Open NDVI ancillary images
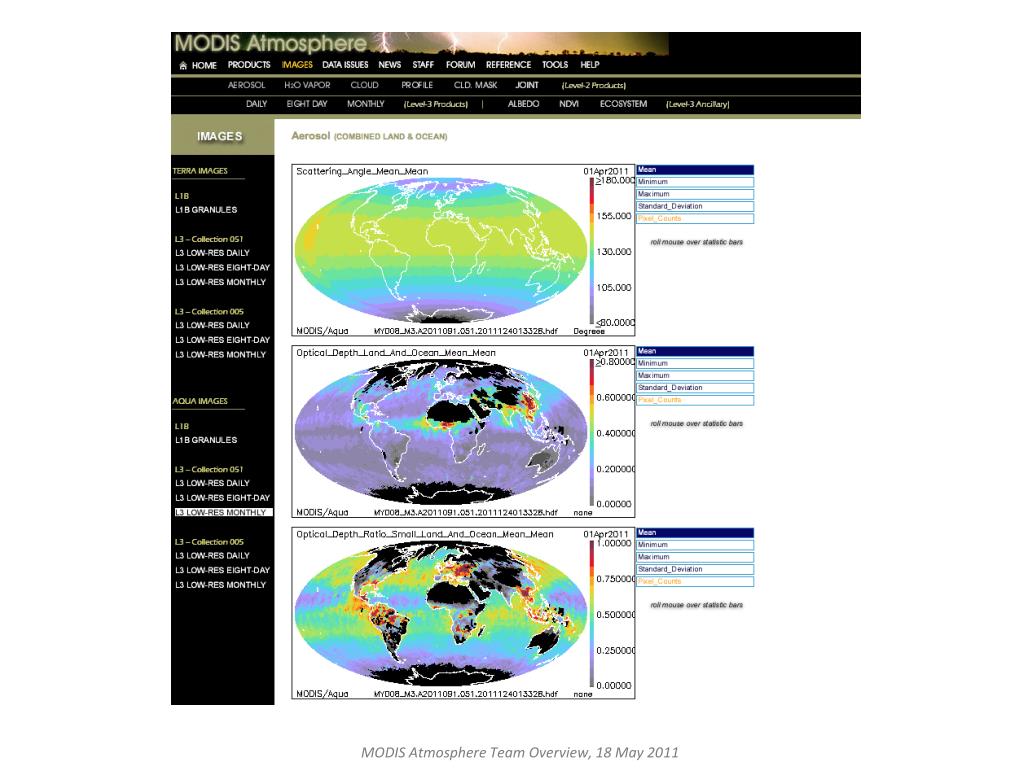Viewport: 1024px width, 768px height. click(569, 104)
